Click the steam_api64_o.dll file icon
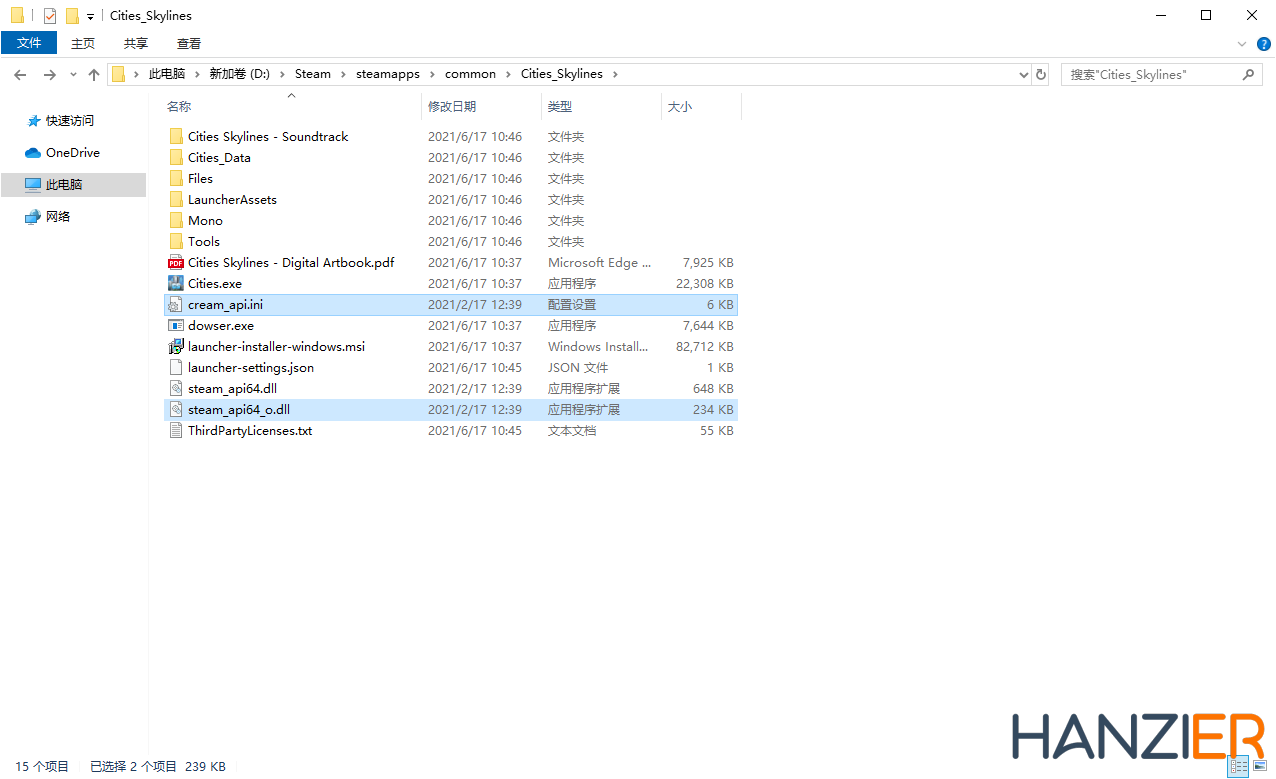The height and width of the screenshot is (779, 1276). click(176, 409)
